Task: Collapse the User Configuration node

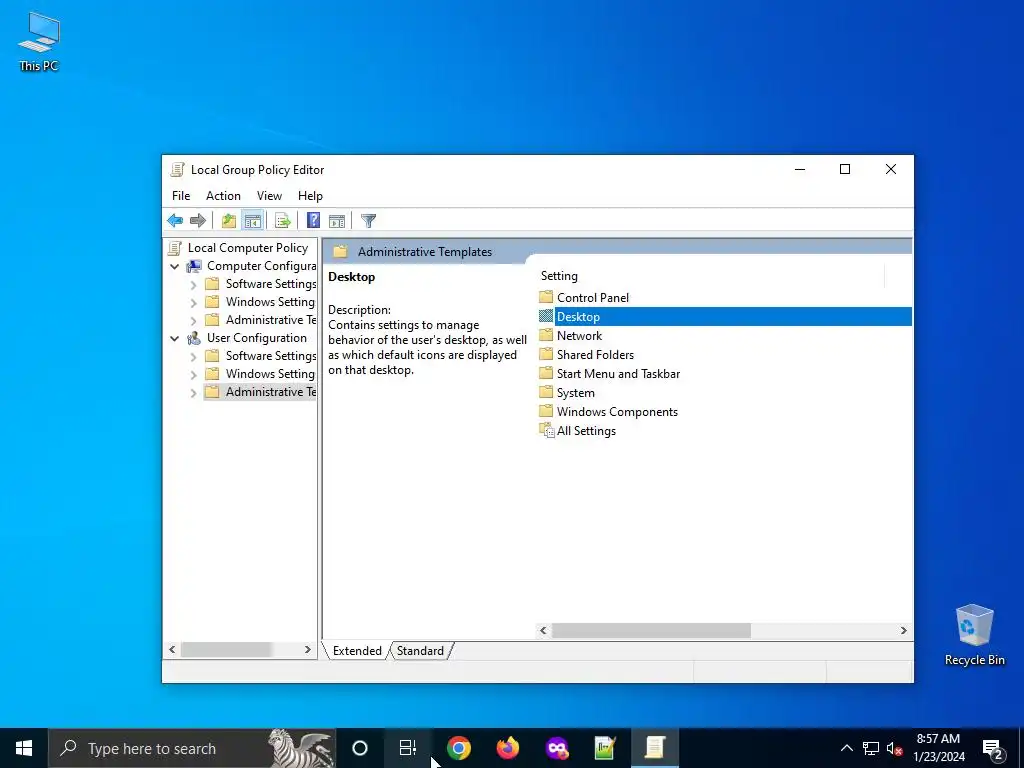Action: pyautogui.click(x=174, y=338)
